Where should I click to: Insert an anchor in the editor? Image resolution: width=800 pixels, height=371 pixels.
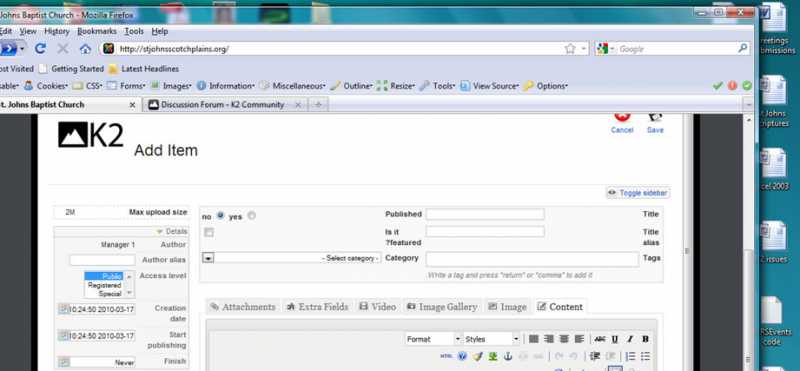(x=508, y=356)
